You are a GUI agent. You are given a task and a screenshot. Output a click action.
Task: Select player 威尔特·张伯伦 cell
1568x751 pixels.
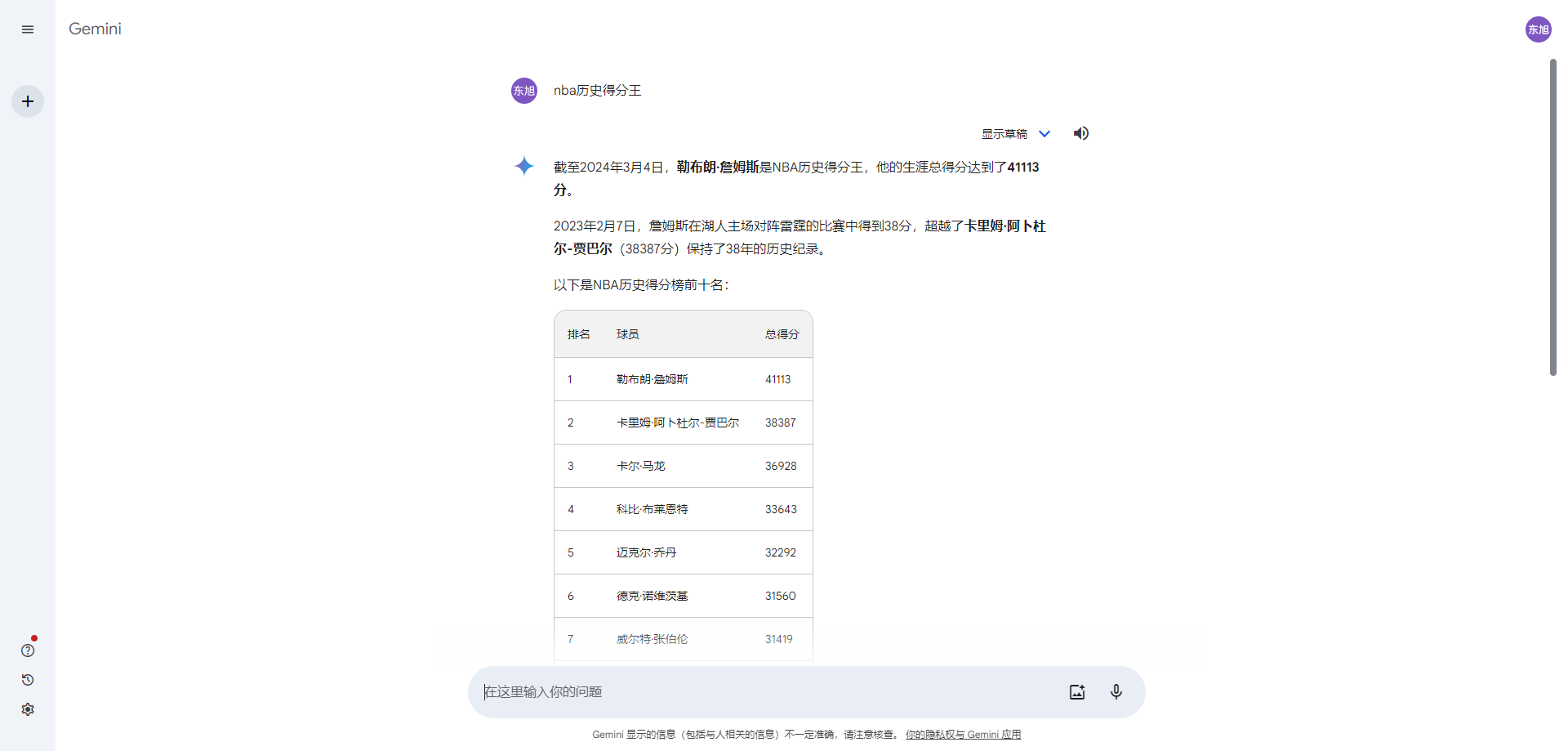coord(653,639)
